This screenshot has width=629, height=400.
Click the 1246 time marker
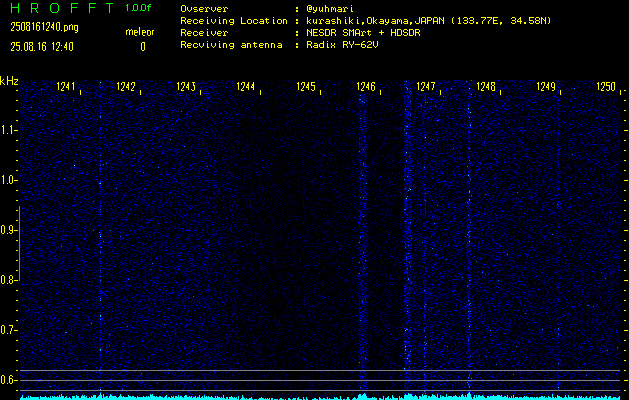click(x=366, y=87)
